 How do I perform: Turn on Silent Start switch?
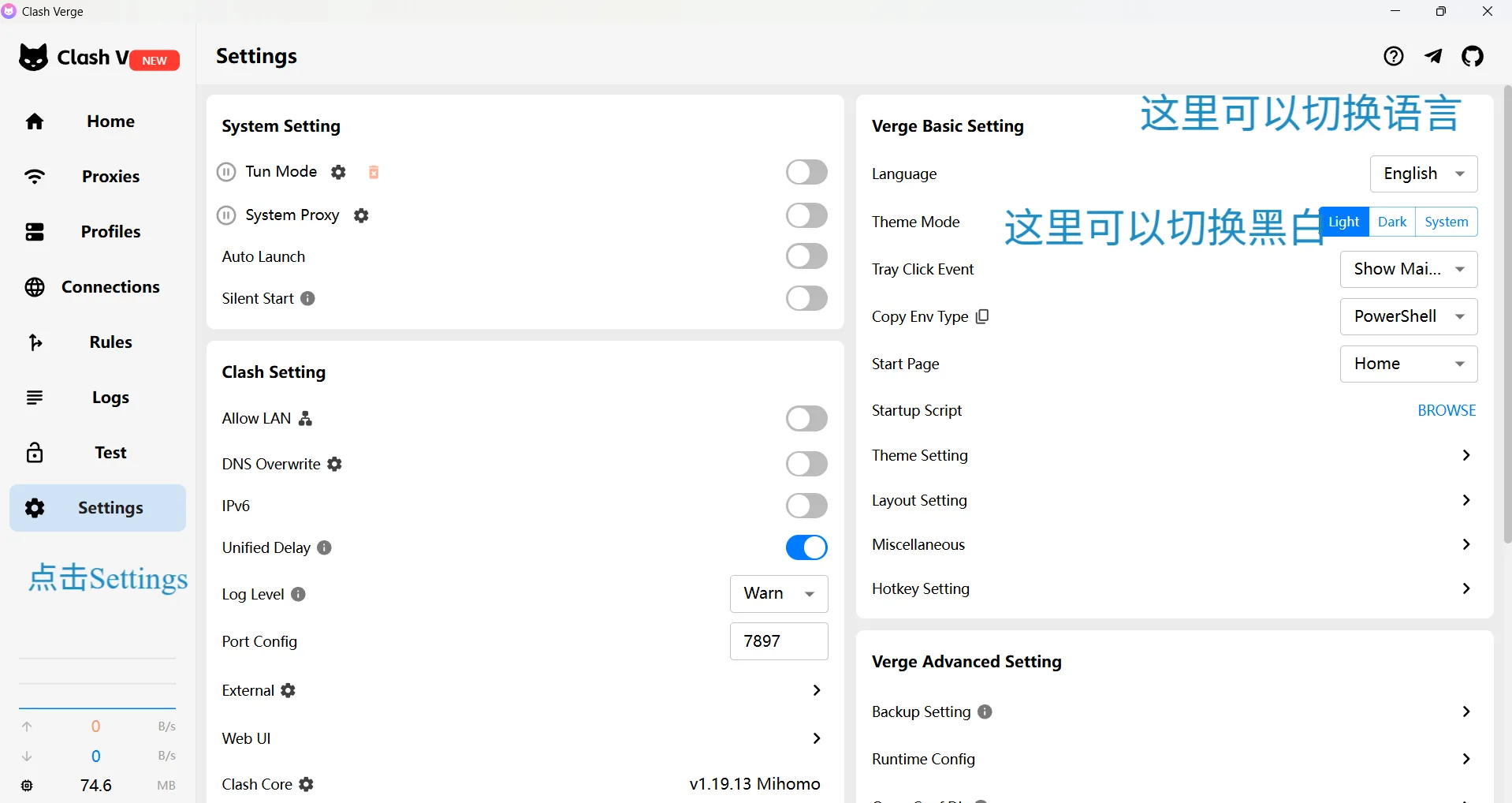806,298
